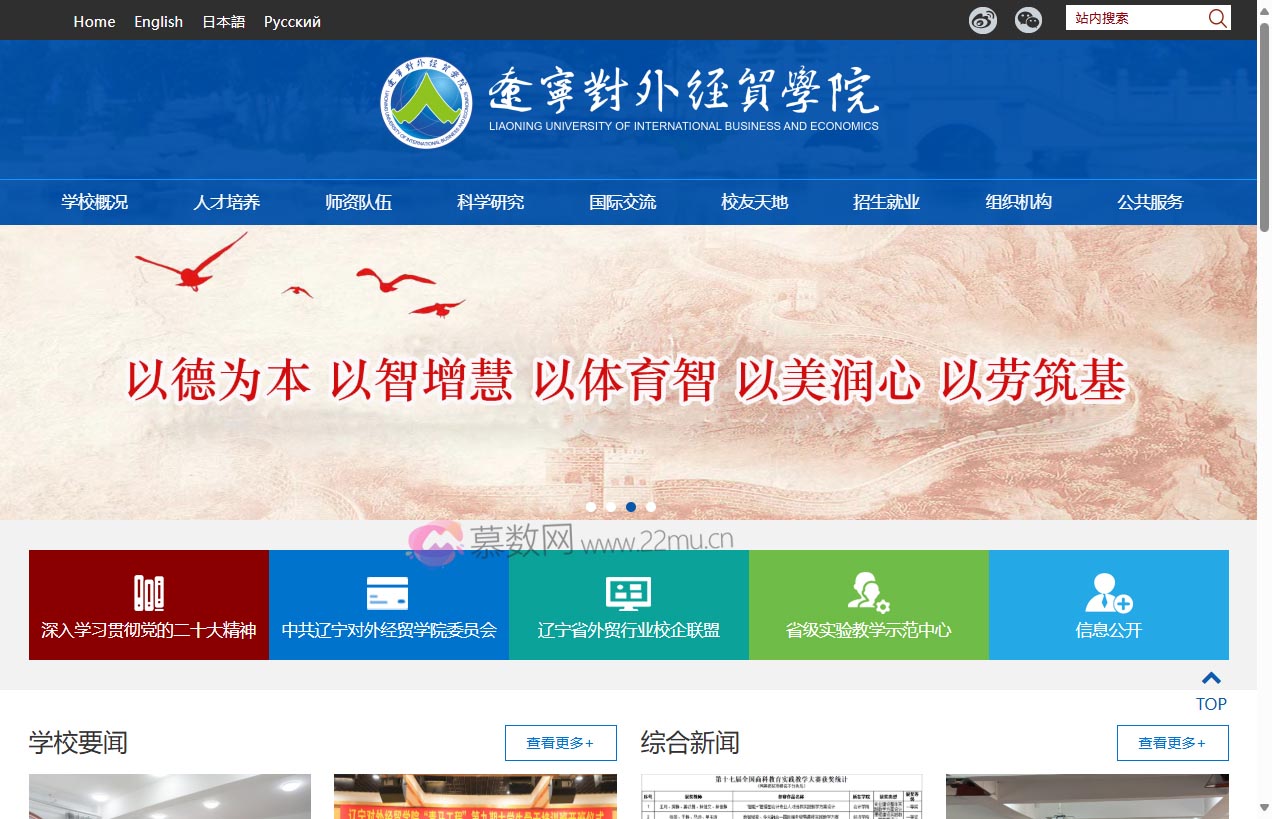1272x819 pixels.
Task: Click the card icon on 中共辽宁对外经贸学院委员会 tile
Action: coord(388,590)
